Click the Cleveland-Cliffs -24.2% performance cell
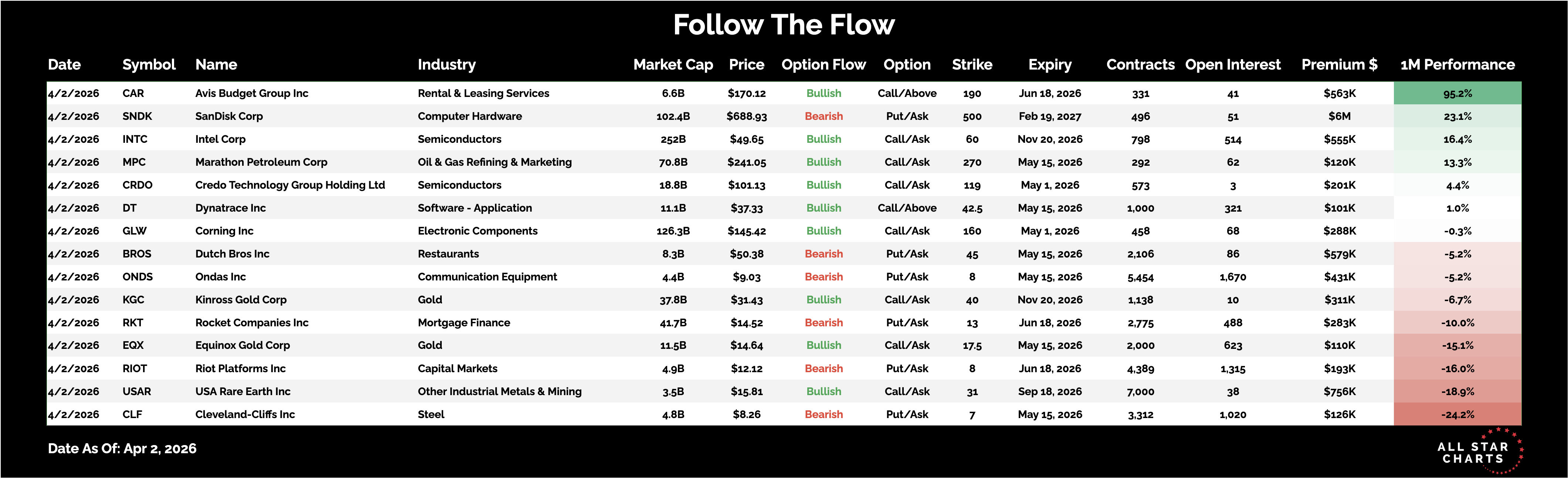This screenshot has width=1568, height=478. pos(1457,415)
